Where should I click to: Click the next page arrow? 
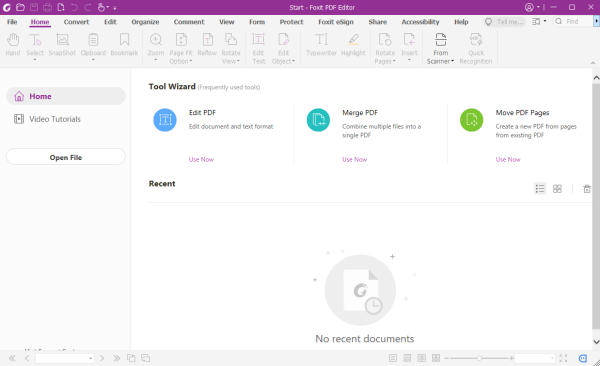pos(102,358)
